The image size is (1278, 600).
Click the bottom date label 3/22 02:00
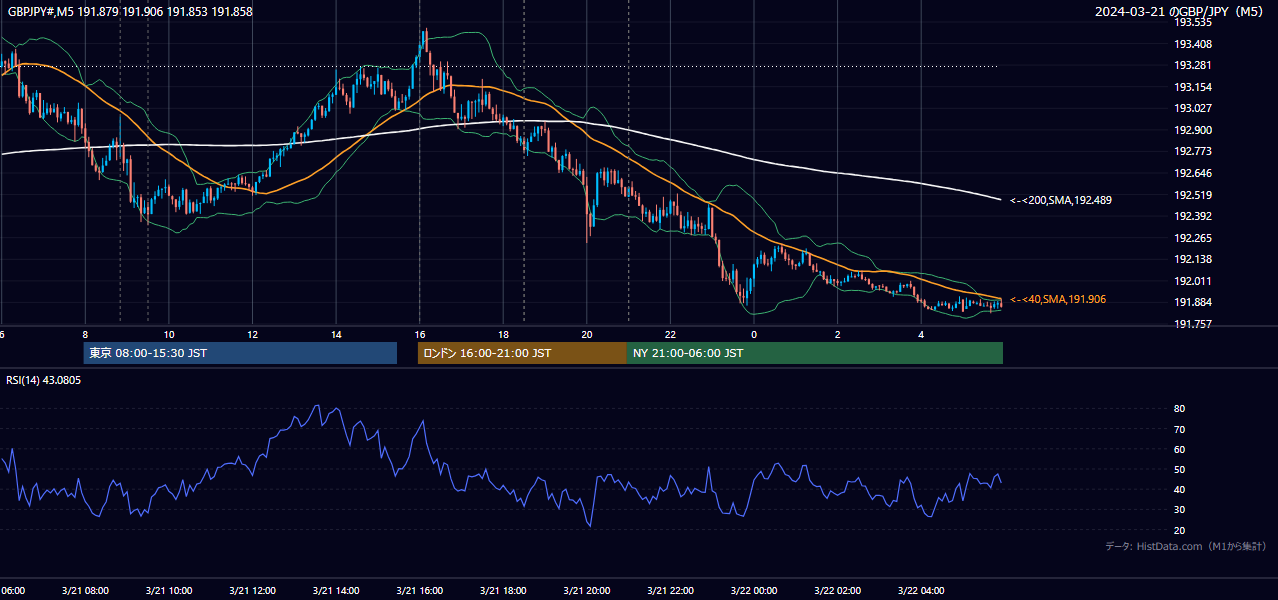[x=838, y=590]
